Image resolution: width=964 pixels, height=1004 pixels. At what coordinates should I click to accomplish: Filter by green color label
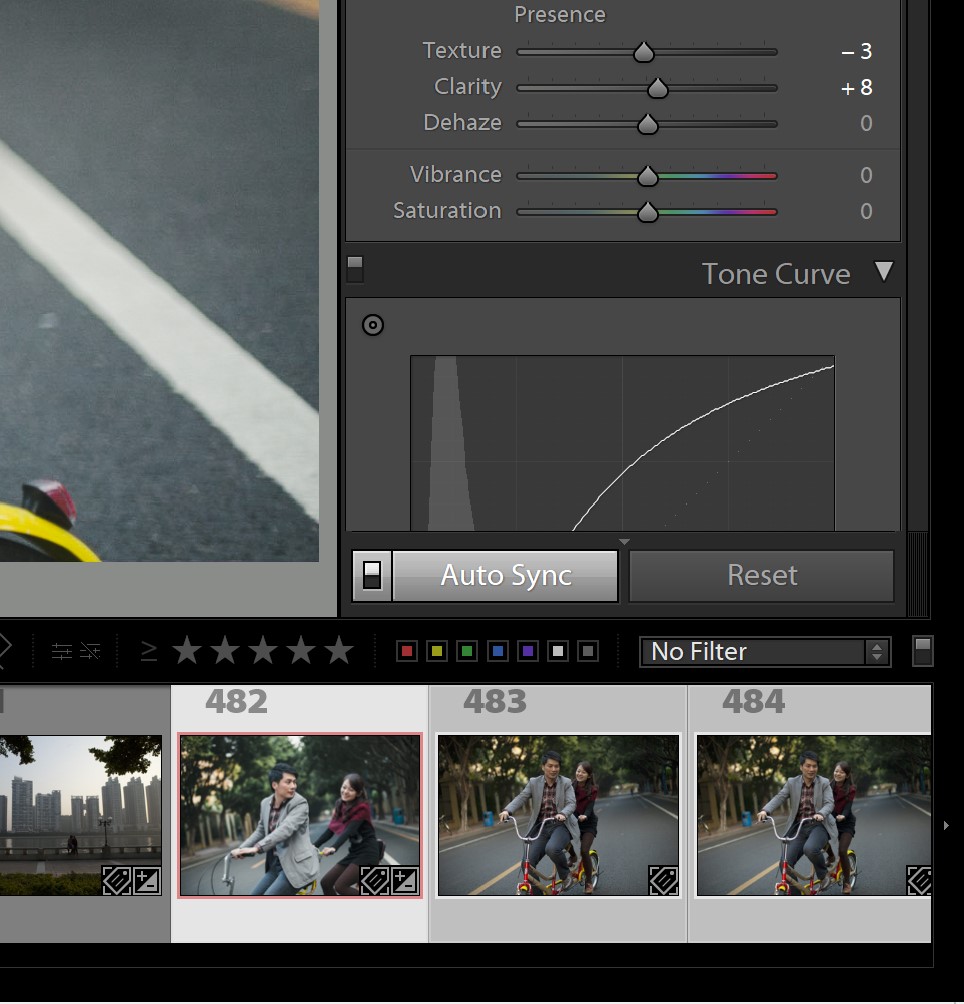point(467,652)
